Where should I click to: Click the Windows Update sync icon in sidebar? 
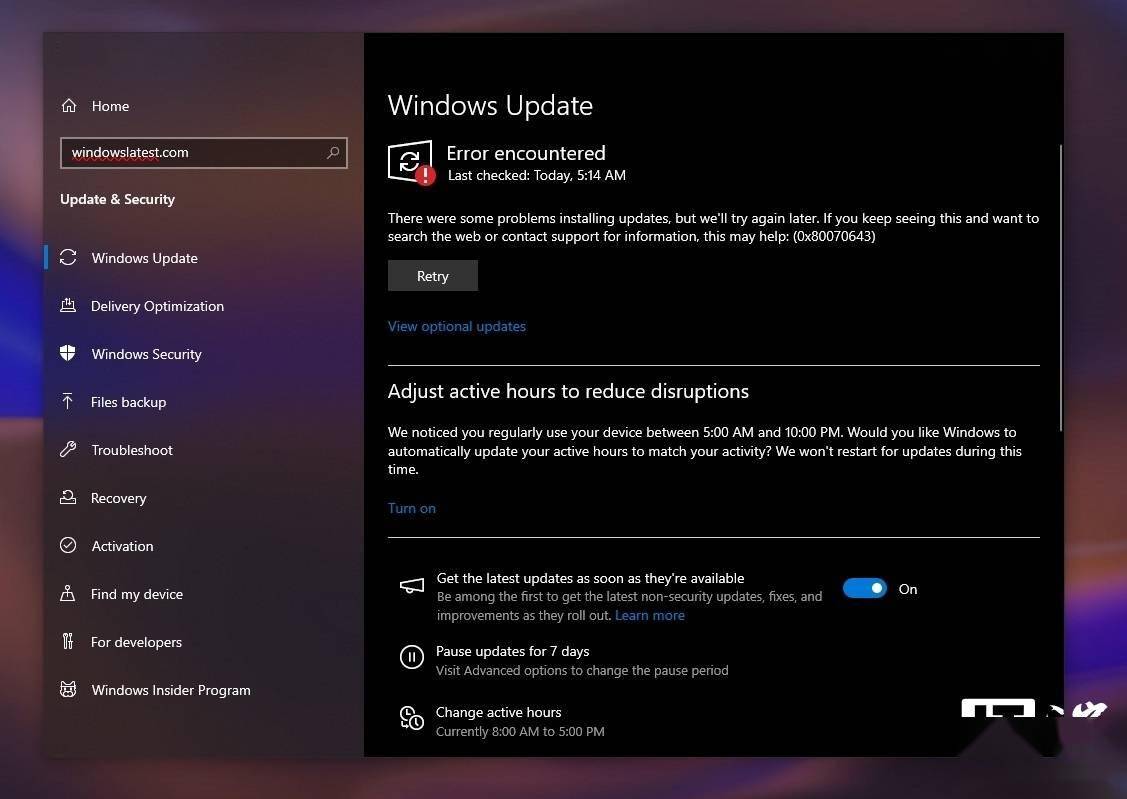pos(68,257)
